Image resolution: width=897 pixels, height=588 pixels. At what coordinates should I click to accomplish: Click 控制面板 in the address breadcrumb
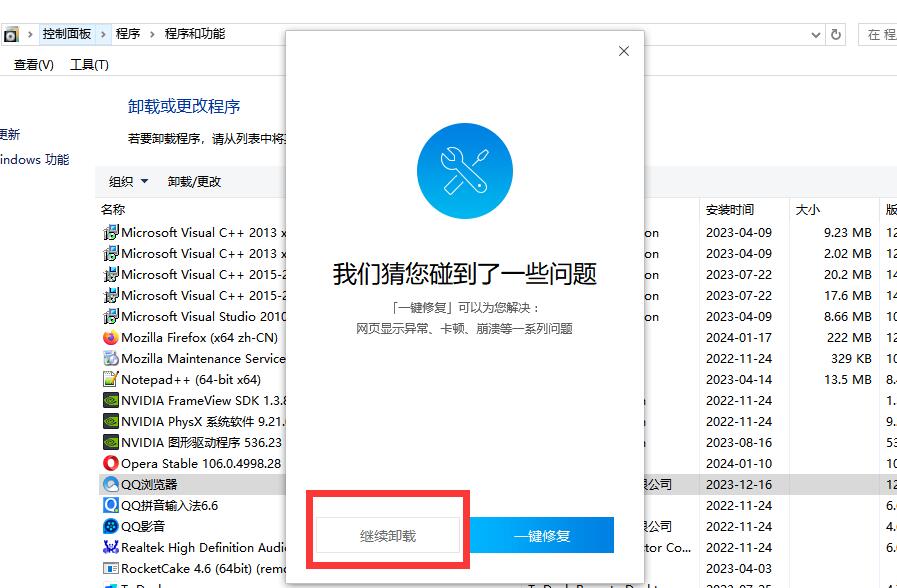click(67, 34)
